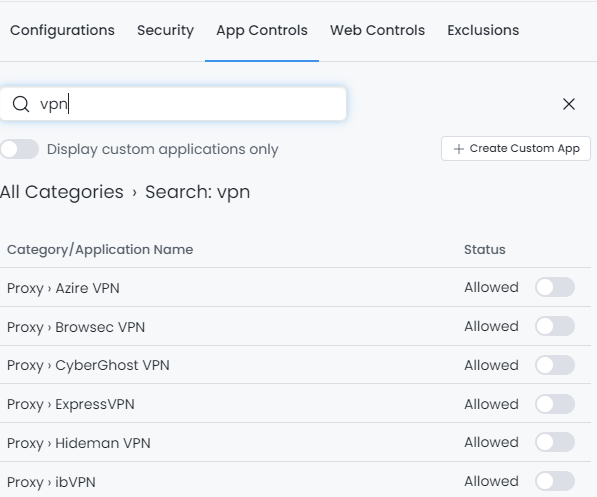The width and height of the screenshot is (597, 497).
Task: Toggle Display custom applications only
Action: [19, 149]
